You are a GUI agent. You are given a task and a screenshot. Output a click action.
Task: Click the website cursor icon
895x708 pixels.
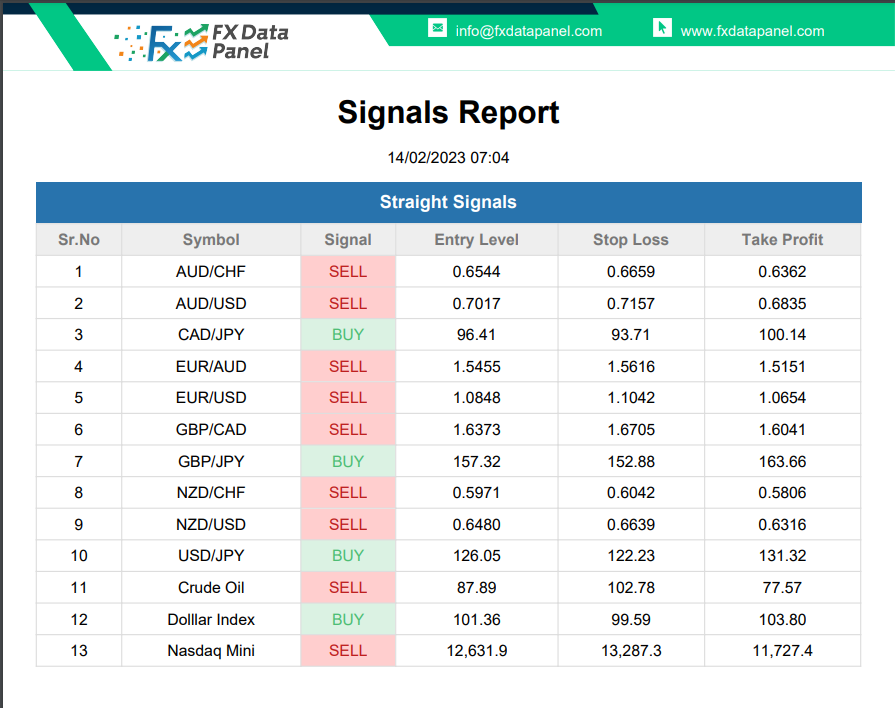662,27
